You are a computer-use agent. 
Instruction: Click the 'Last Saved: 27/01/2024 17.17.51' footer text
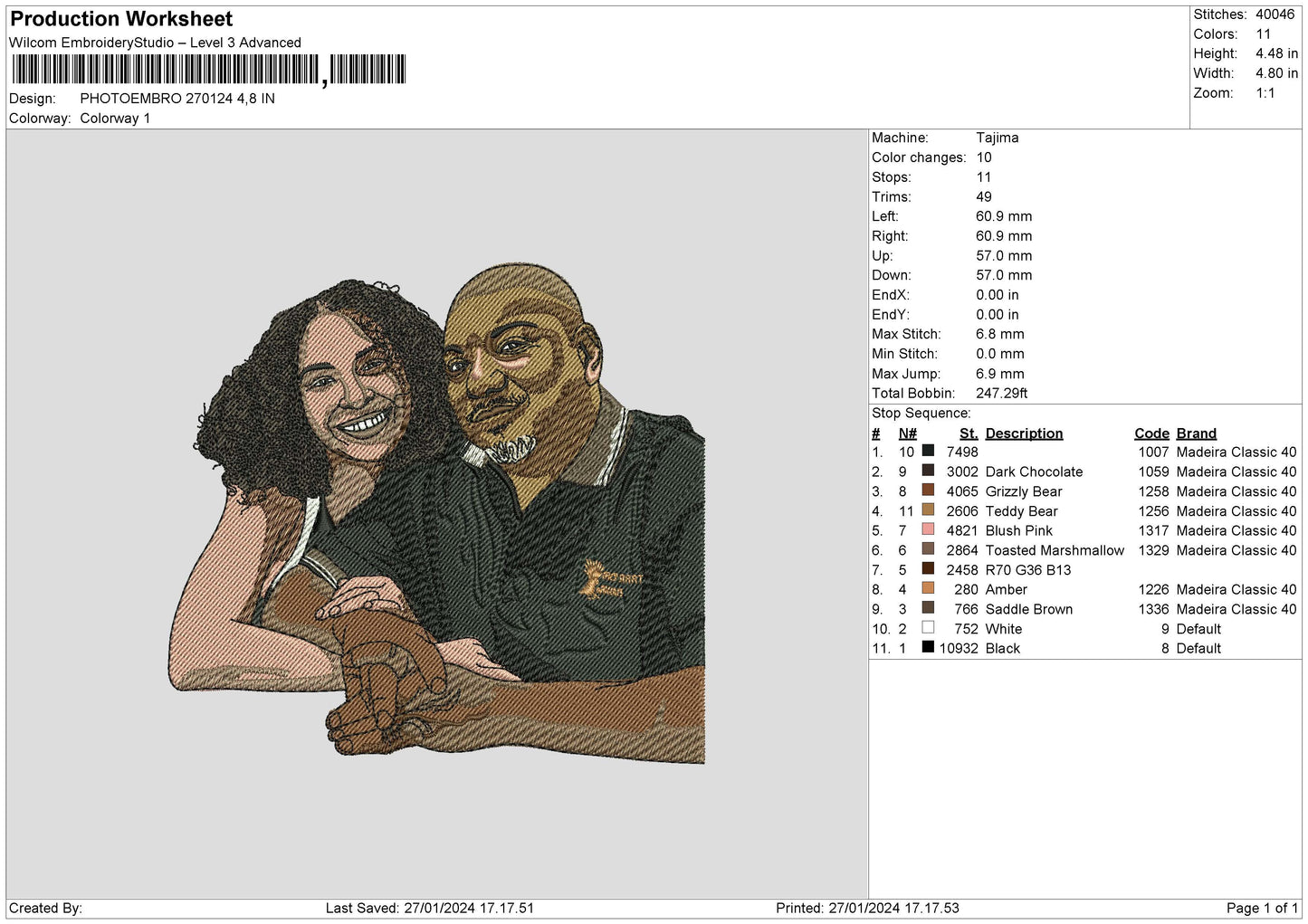430,908
